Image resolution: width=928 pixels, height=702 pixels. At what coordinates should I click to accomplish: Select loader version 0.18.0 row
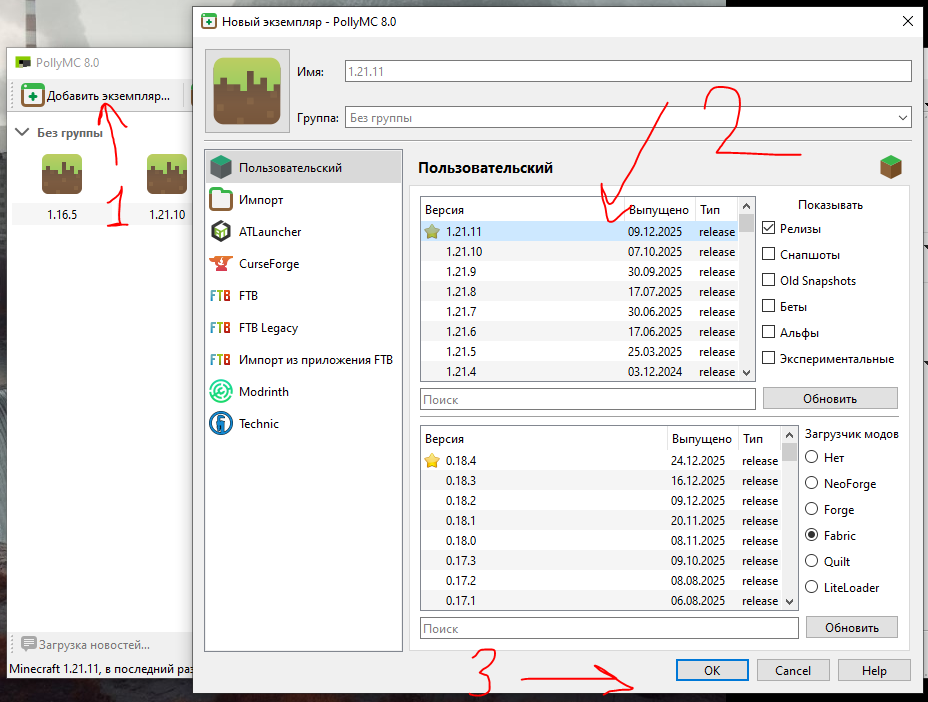601,540
